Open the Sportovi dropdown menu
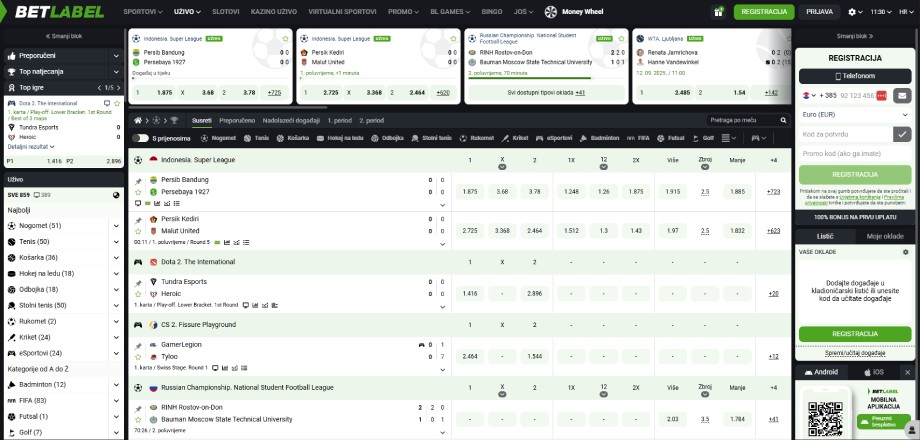 pos(143,12)
